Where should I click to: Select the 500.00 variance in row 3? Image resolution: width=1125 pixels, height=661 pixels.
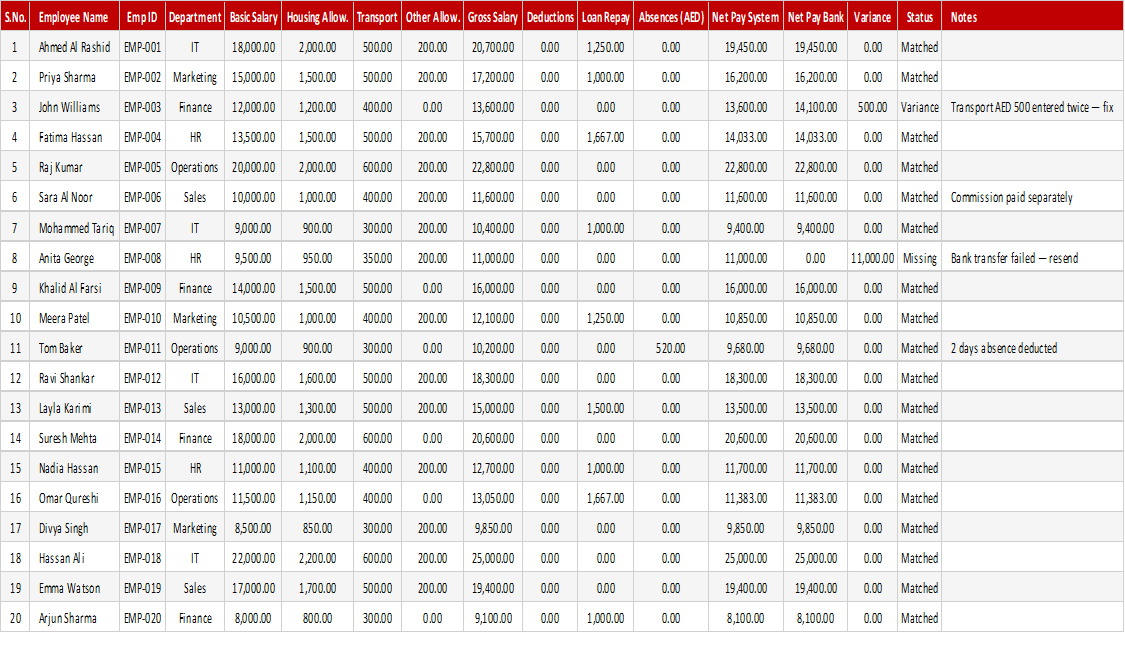coord(872,108)
